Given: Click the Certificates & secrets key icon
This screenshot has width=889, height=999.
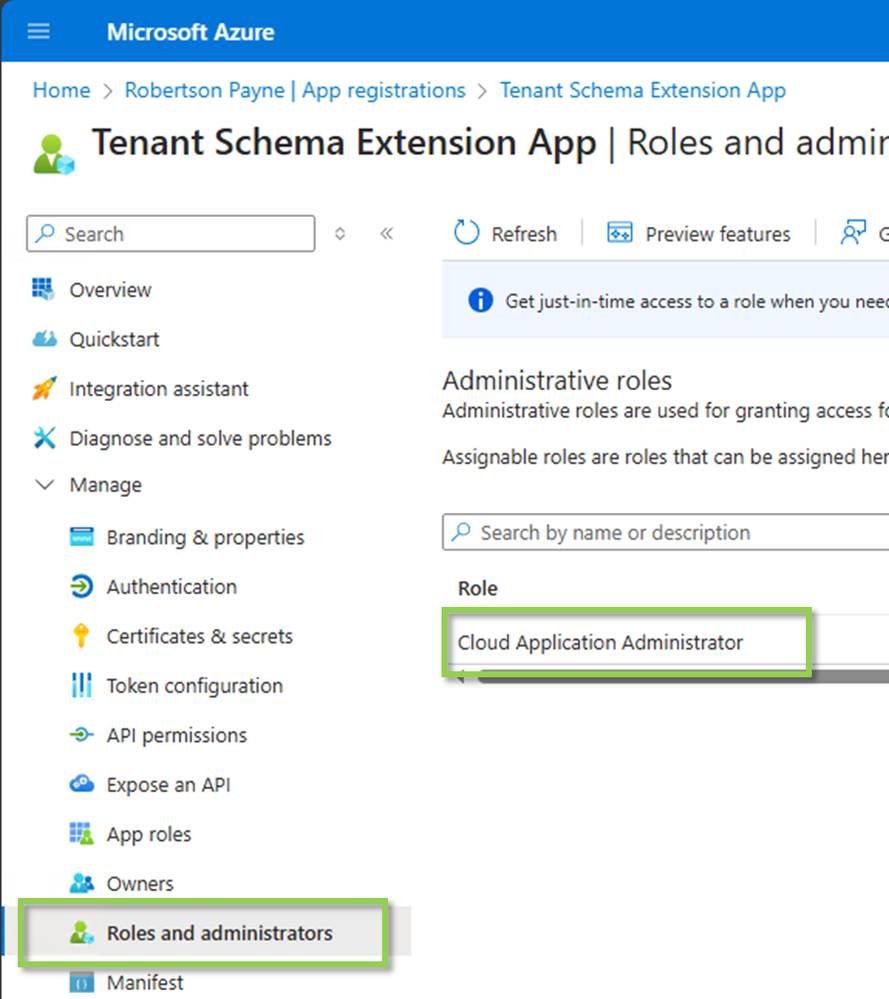Looking at the screenshot, I should click(x=81, y=636).
